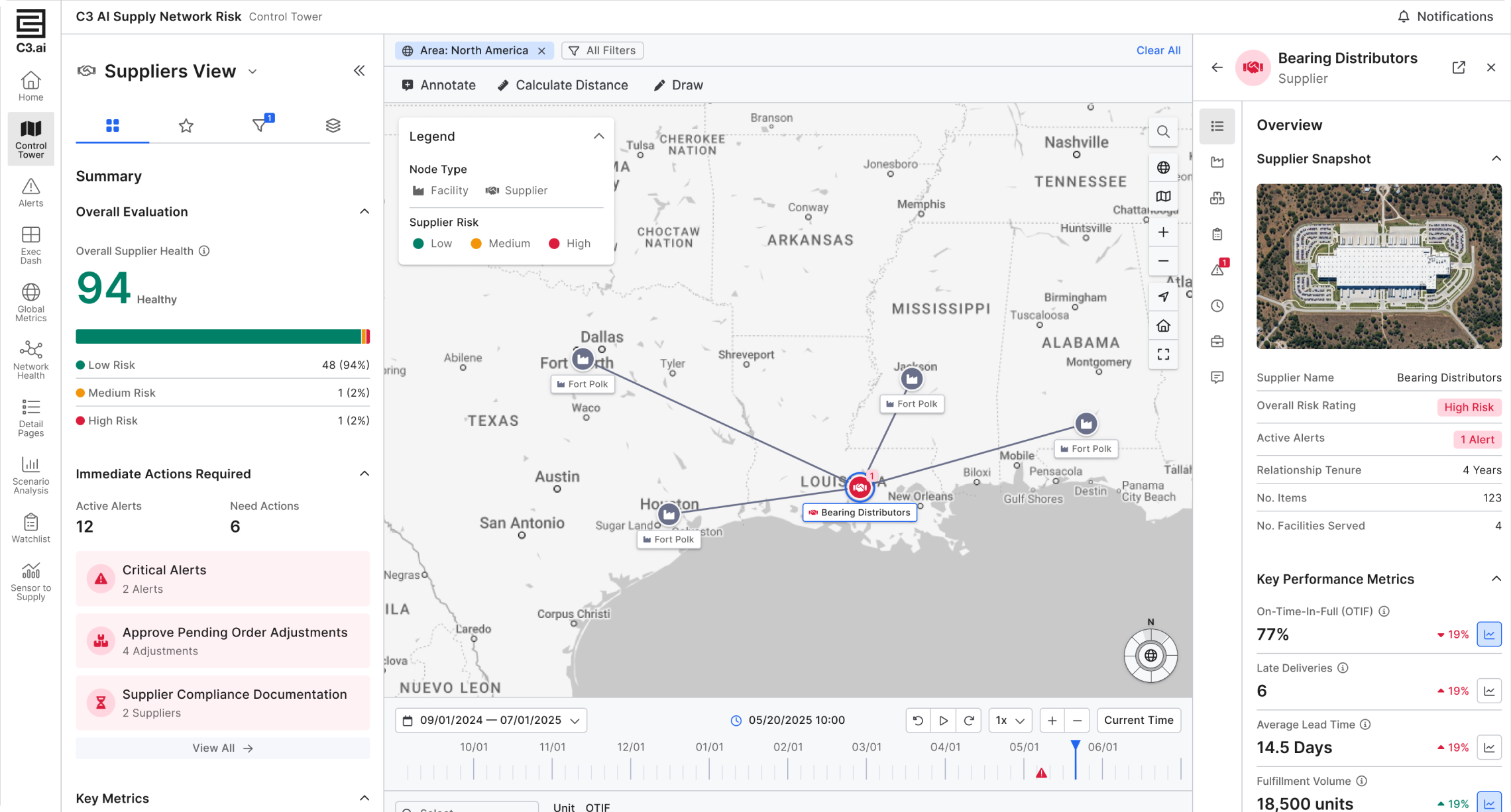Collapse the Supplier Snapshot section
Screen dimensions: 1511x812
click(1496, 159)
